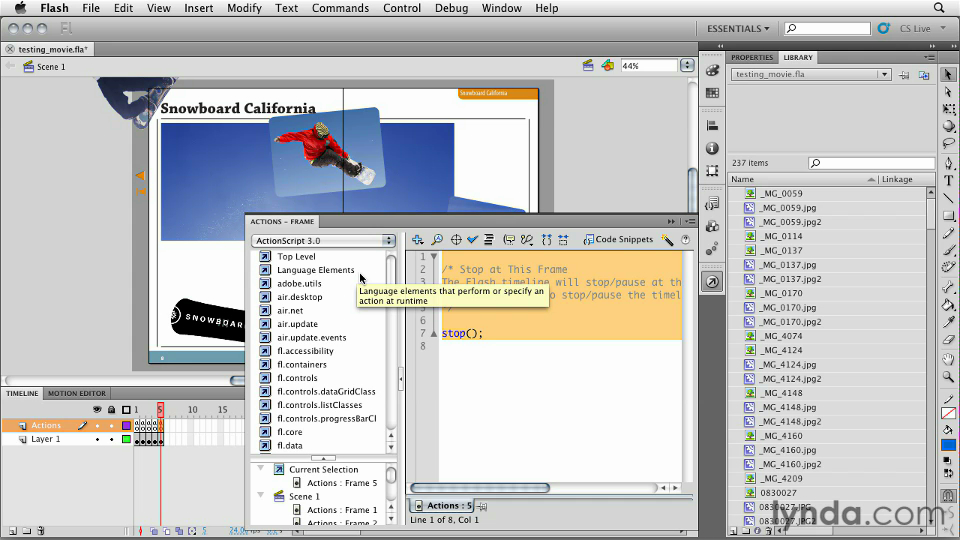Open the ActionScript 3.0 version dropdown
This screenshot has width=960, height=540.
coord(323,241)
